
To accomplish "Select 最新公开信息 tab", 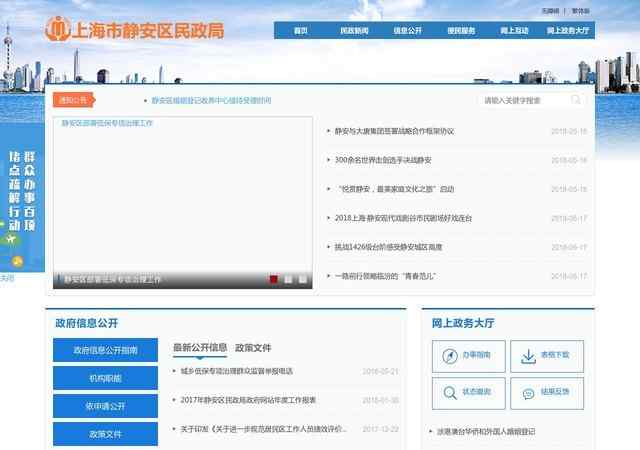I will (200, 348).
